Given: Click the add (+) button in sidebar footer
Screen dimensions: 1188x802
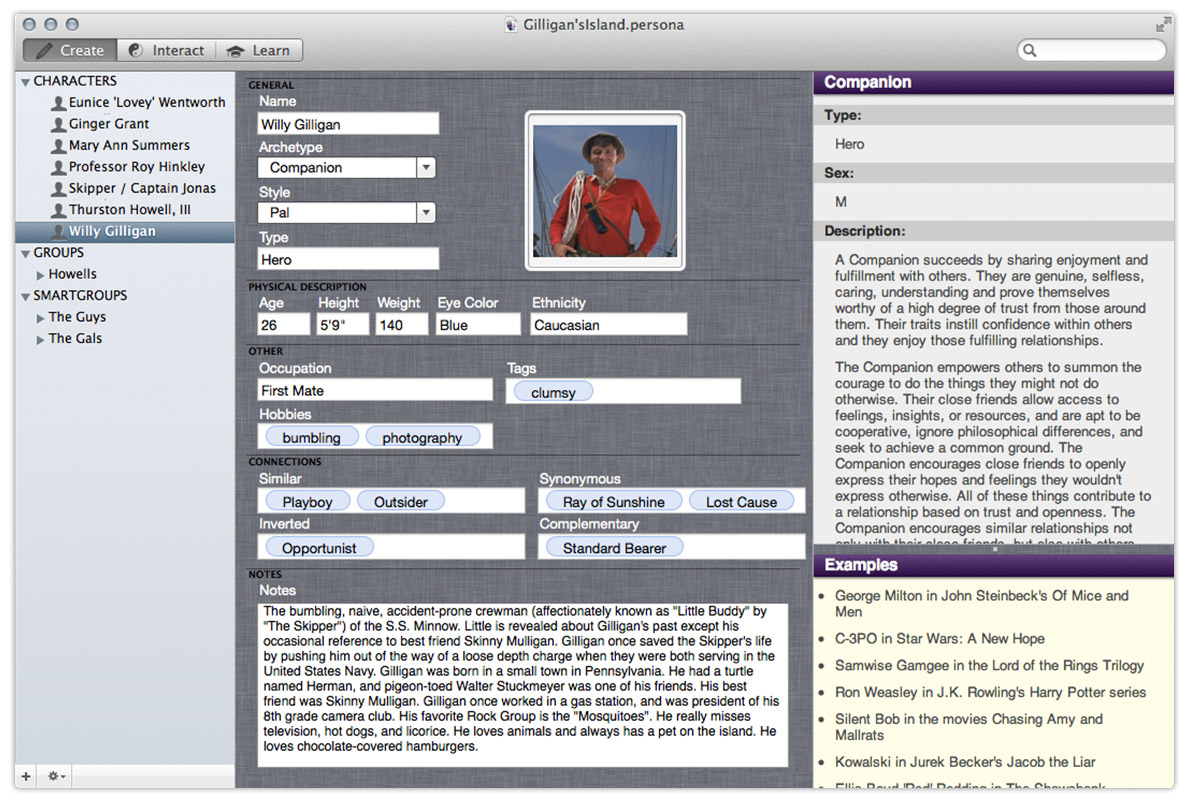Looking at the screenshot, I should [x=26, y=777].
